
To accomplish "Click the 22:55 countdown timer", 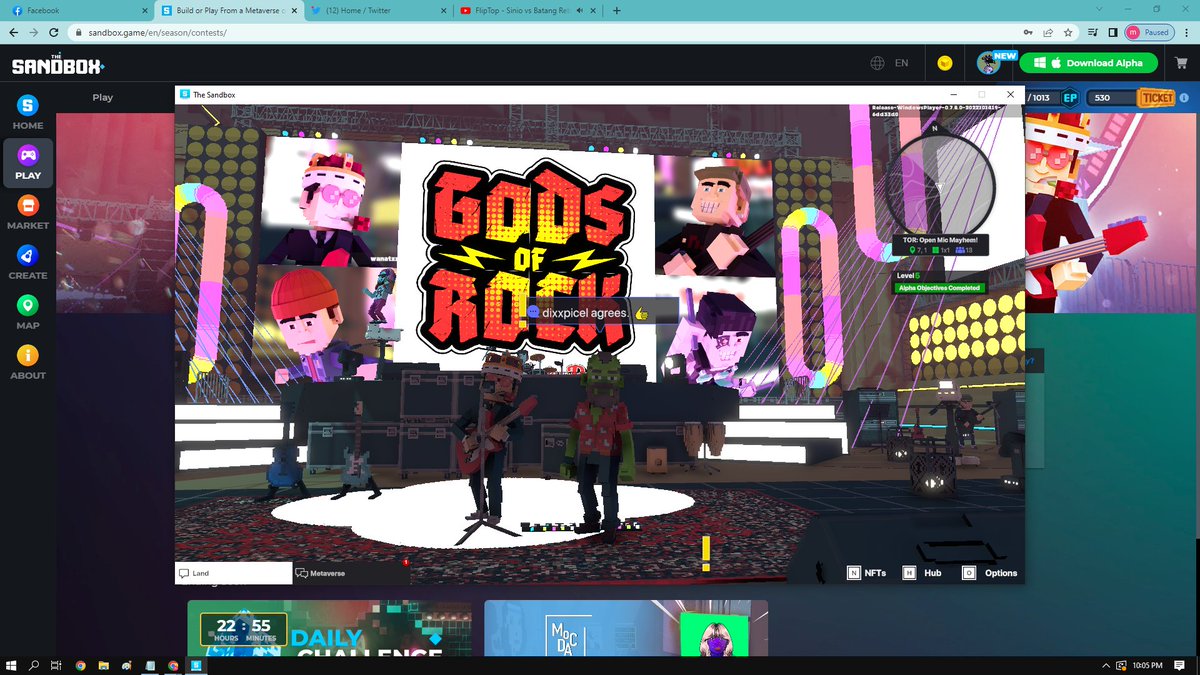I will click(243, 629).
